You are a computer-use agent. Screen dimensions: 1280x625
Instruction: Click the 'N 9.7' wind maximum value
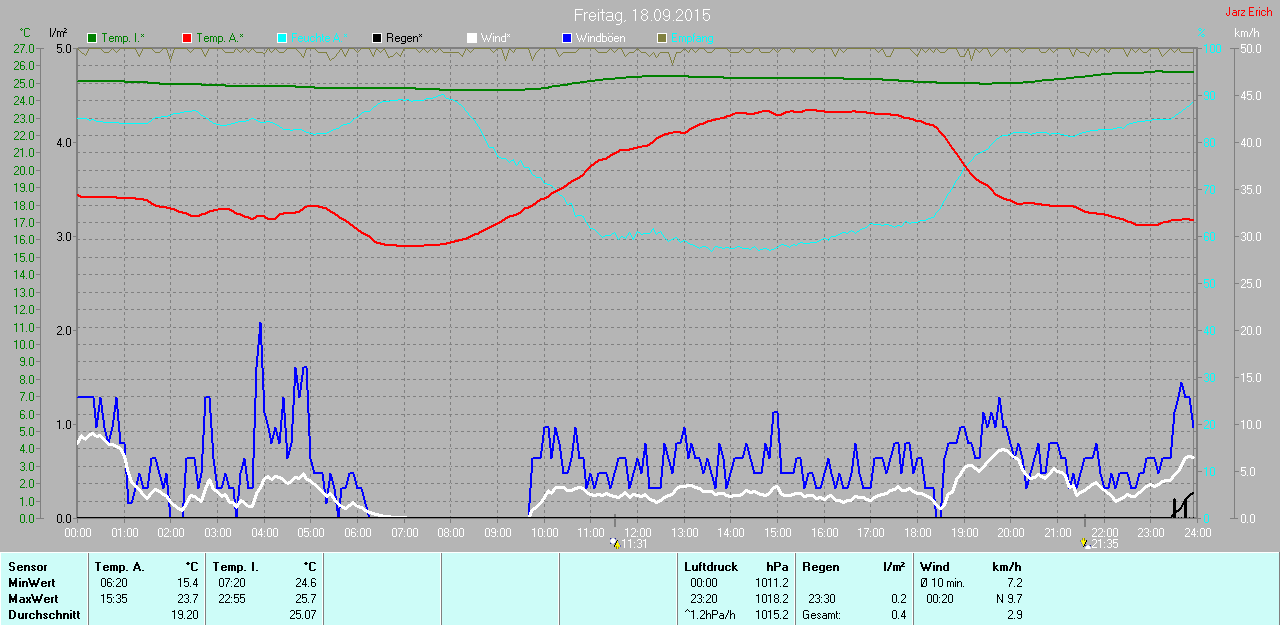1007,599
